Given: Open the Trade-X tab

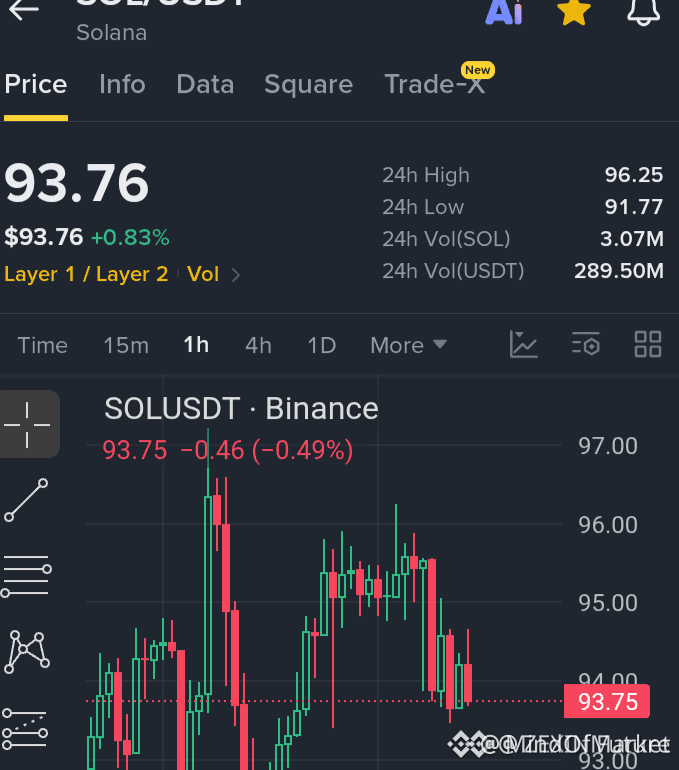Looking at the screenshot, I should [x=435, y=84].
